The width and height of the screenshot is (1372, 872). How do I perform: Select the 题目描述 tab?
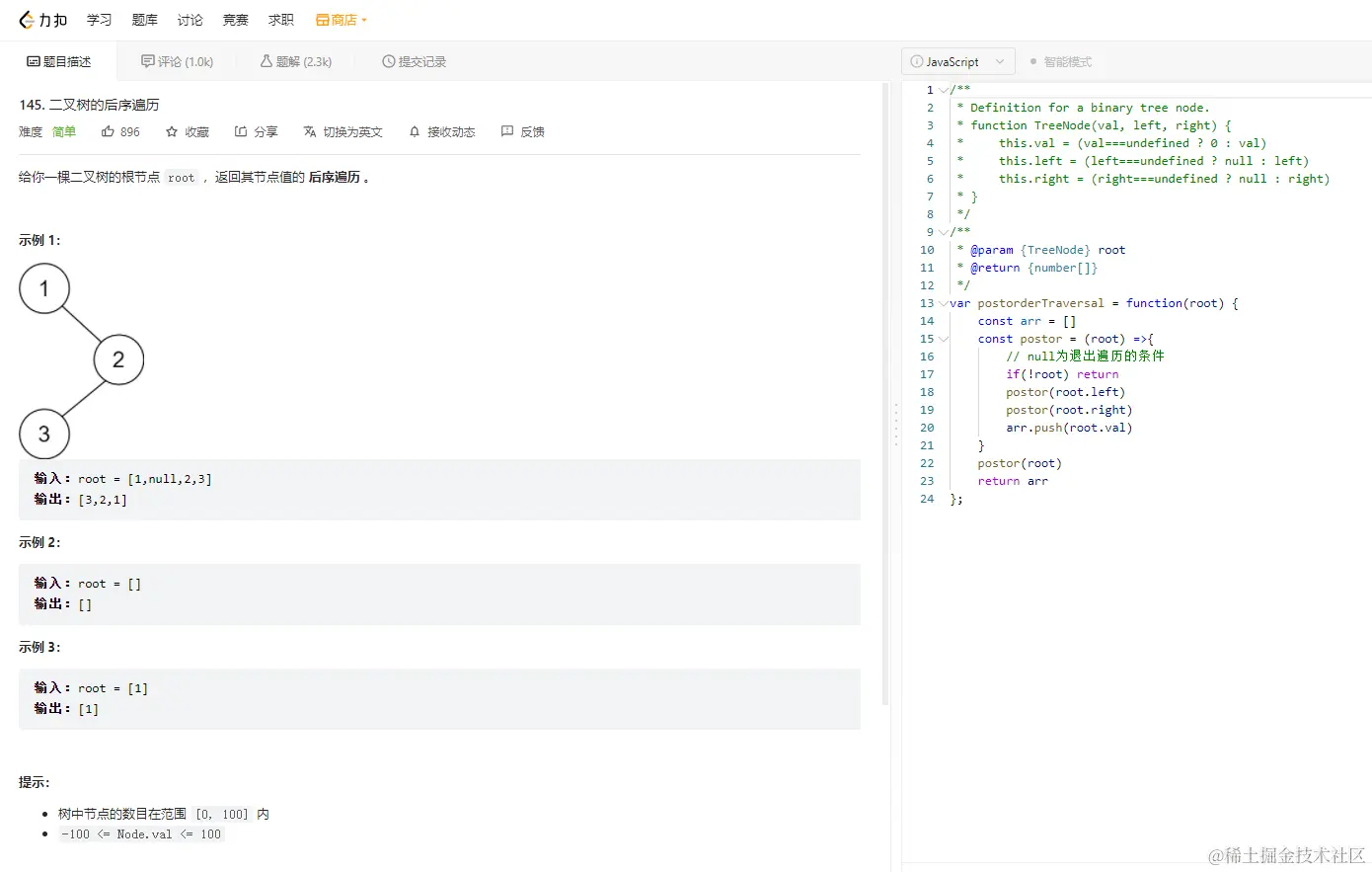[58, 61]
